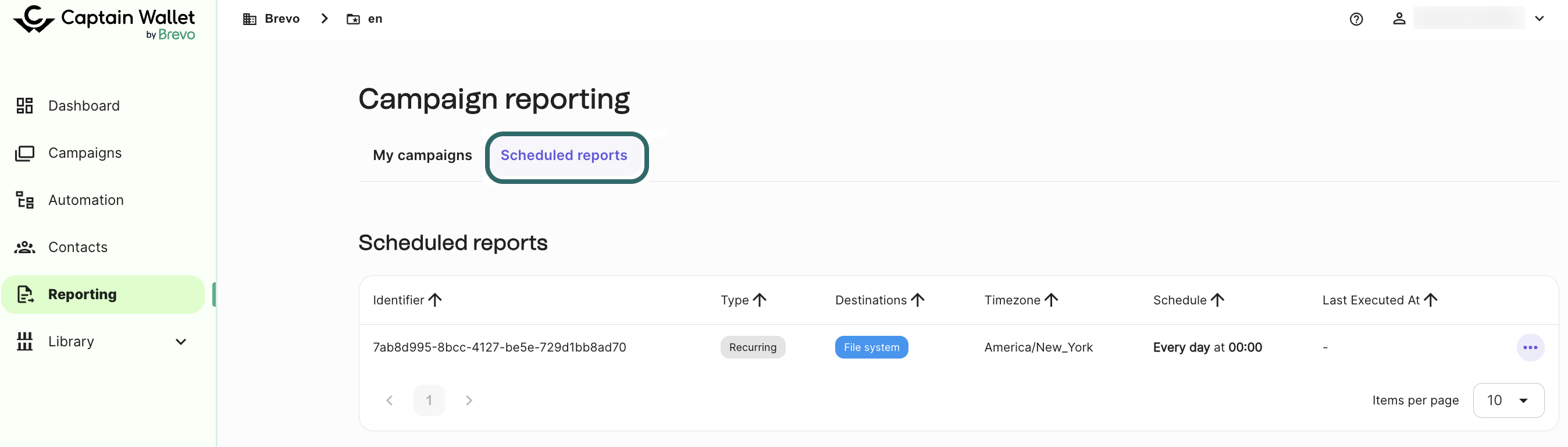Click the File system destination badge

coord(871,347)
